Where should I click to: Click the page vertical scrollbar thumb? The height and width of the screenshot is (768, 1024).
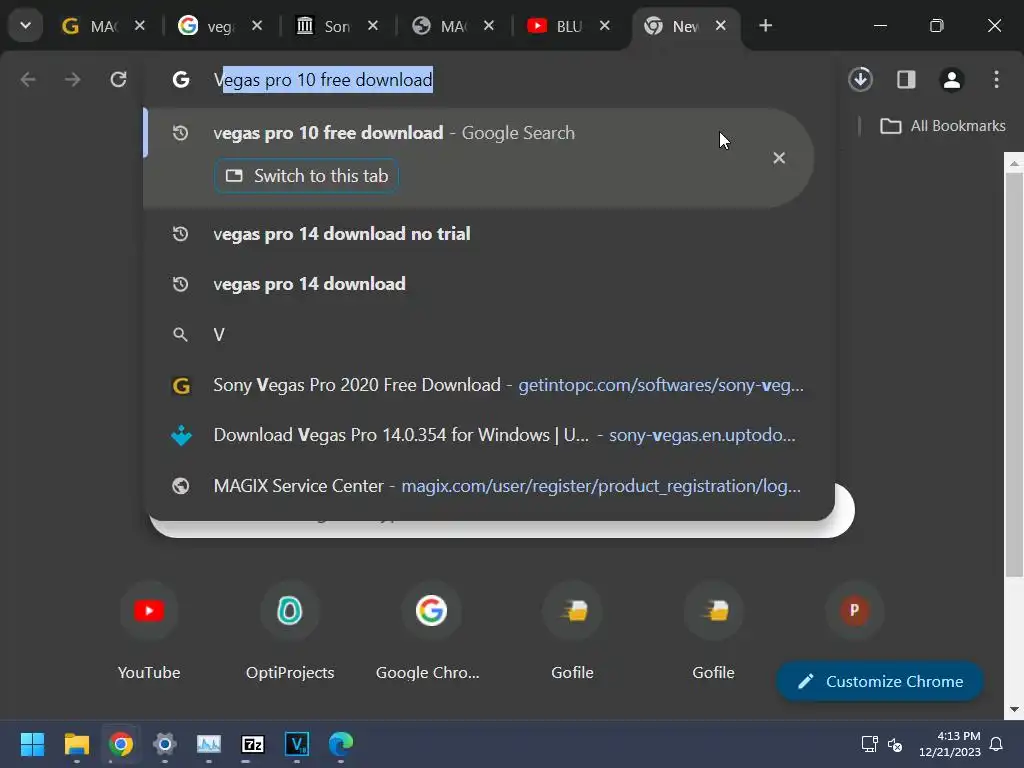[1014, 374]
